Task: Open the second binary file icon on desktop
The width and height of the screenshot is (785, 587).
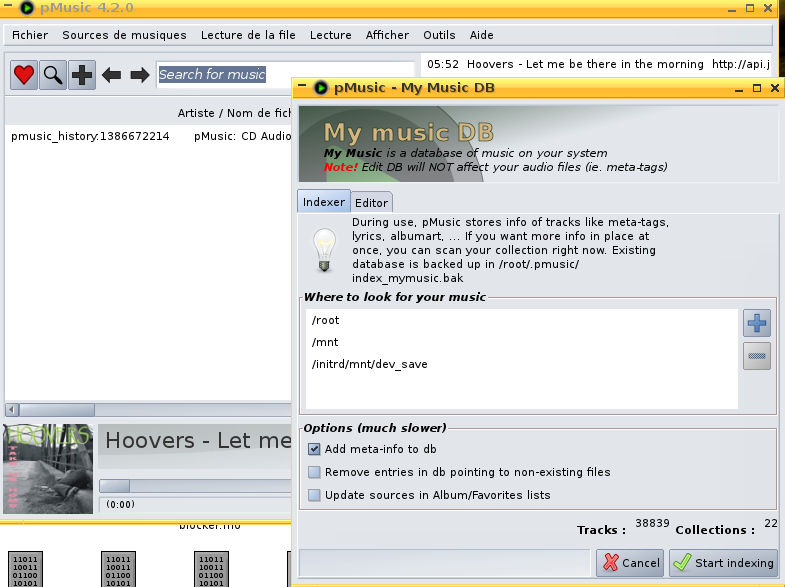Action: [x=118, y=569]
